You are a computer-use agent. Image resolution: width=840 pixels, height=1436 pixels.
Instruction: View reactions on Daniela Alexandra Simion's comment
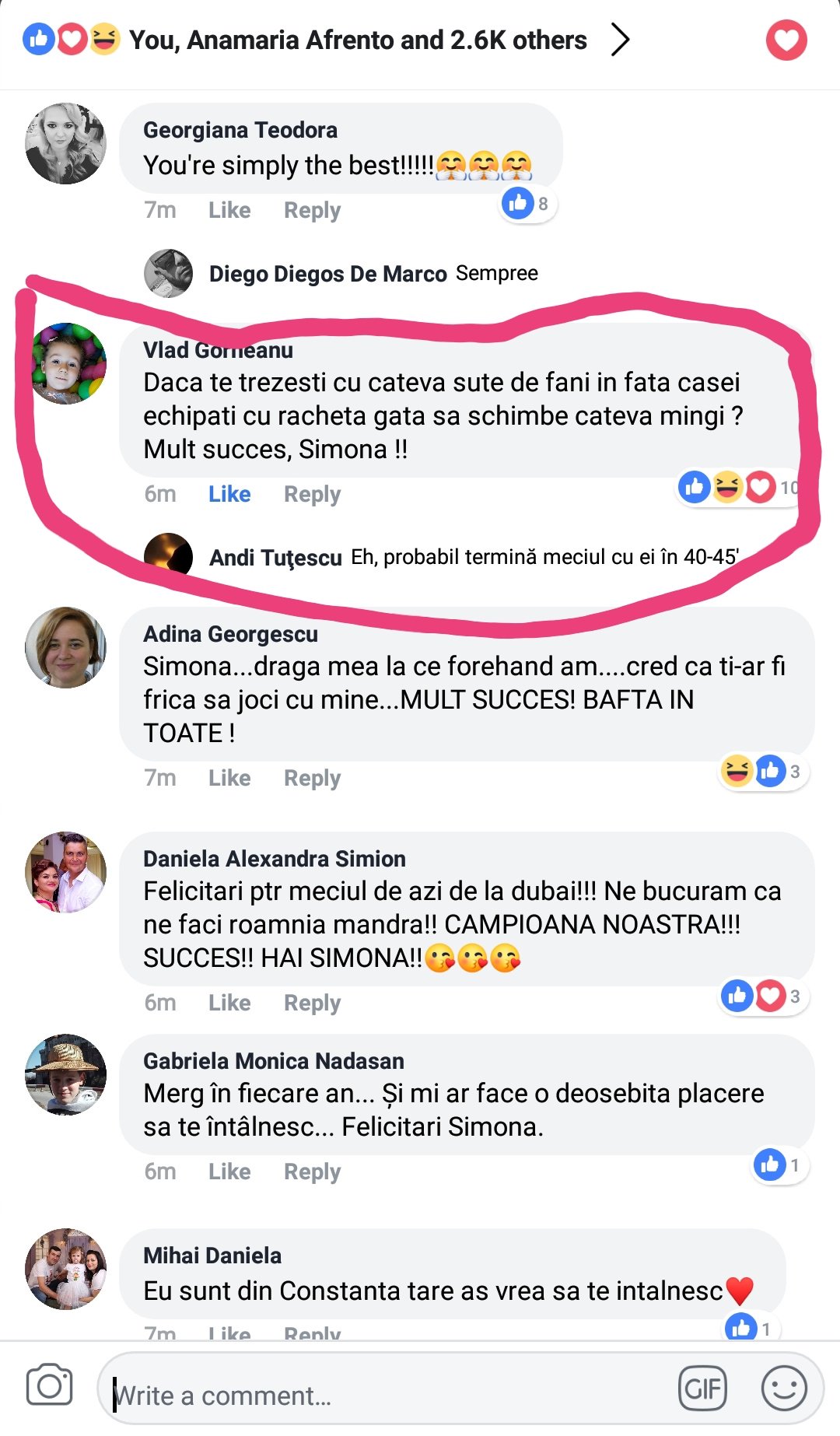pos(763,996)
